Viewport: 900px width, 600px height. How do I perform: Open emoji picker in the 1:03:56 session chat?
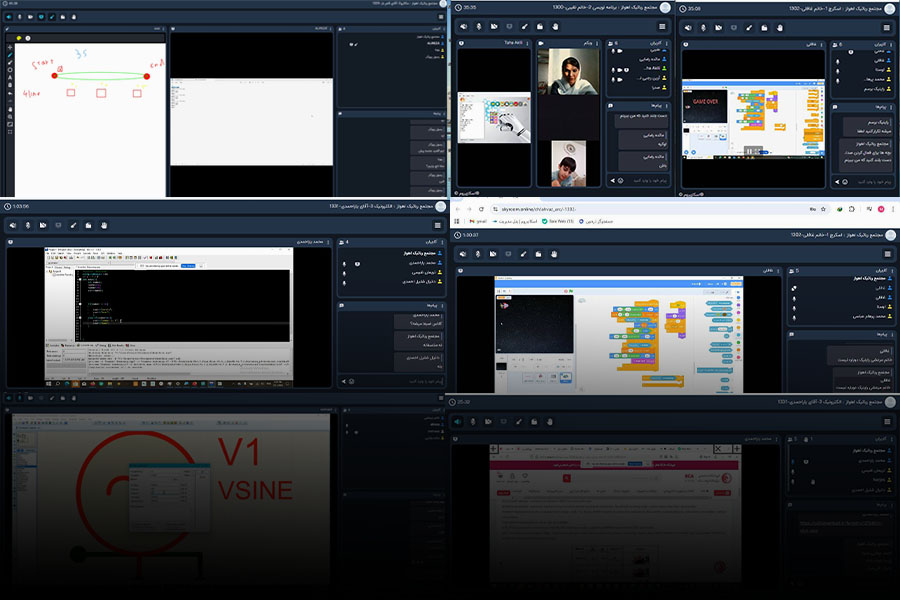pyautogui.click(x=351, y=381)
